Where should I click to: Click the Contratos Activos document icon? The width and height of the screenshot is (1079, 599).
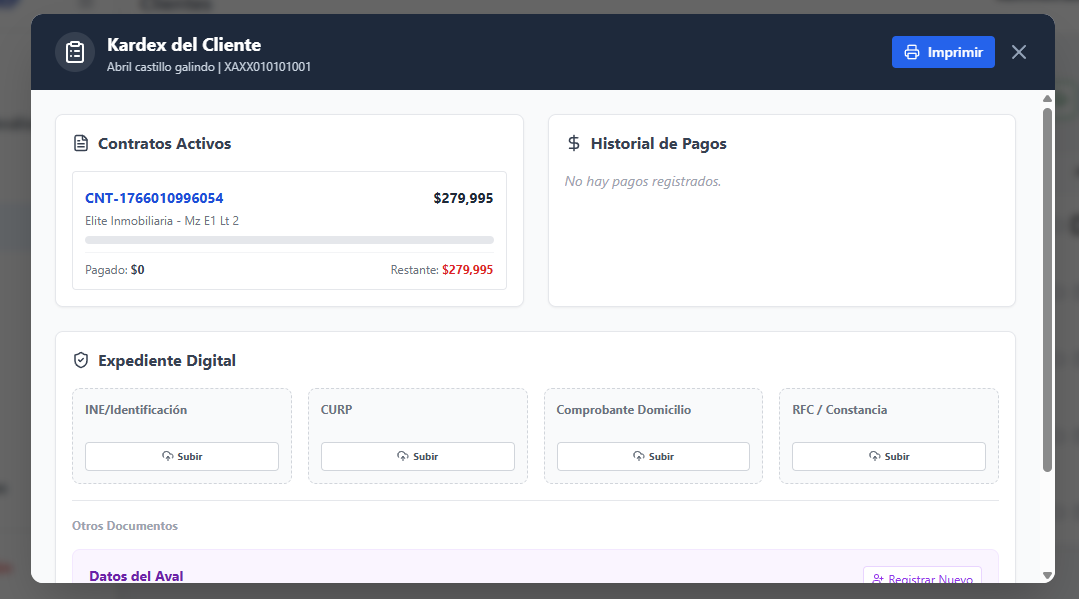[x=82, y=144]
